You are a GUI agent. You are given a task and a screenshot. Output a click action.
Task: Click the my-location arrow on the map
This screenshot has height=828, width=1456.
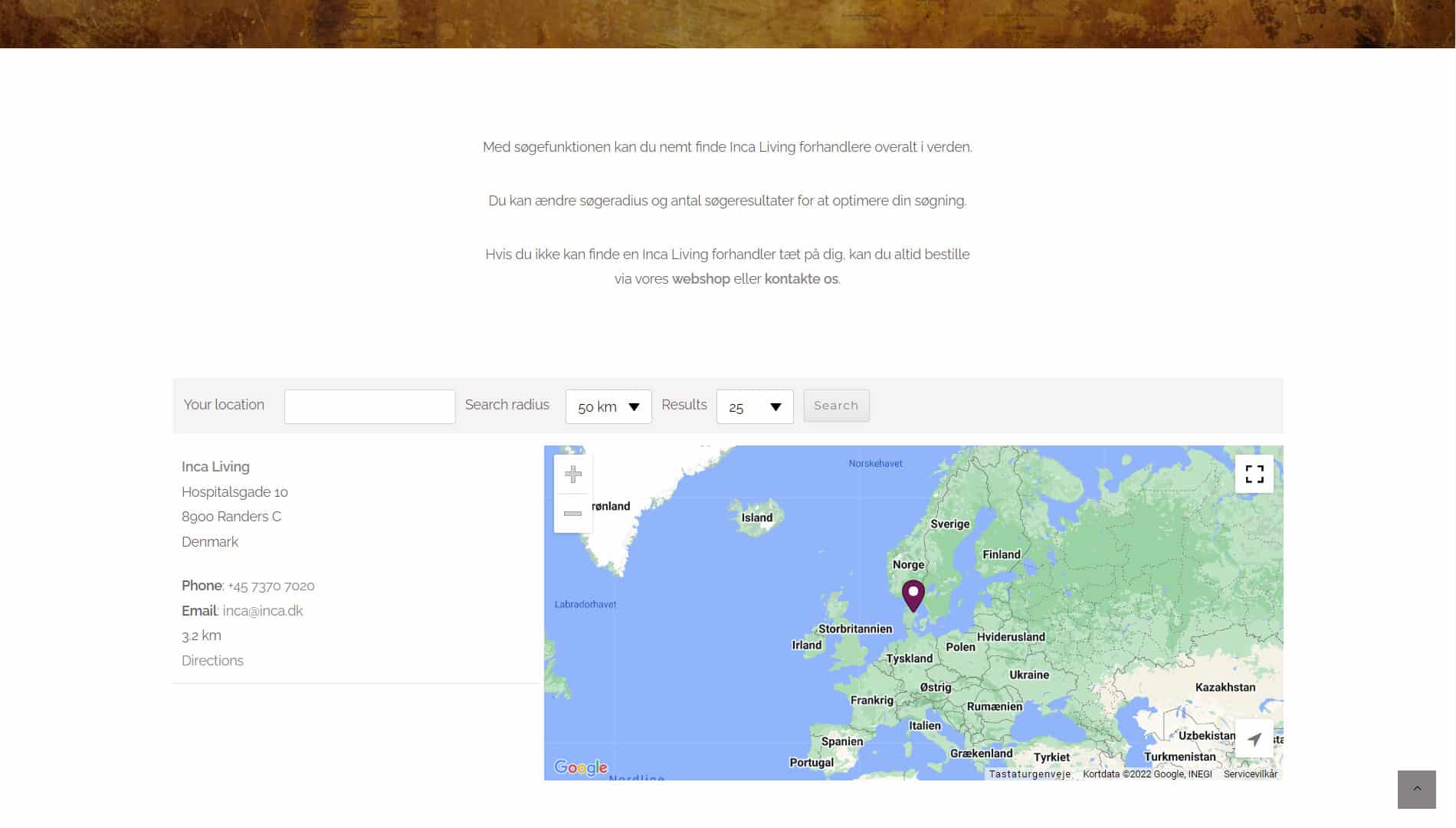point(1254,738)
